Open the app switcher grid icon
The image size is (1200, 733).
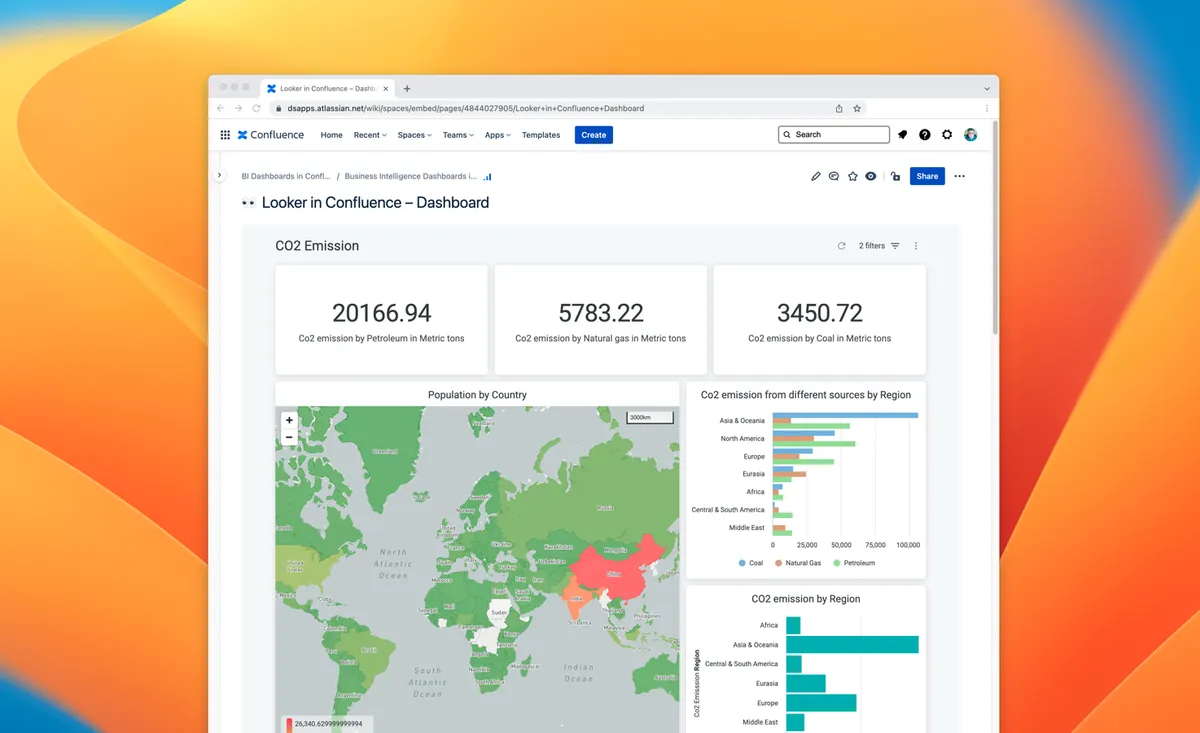225,135
